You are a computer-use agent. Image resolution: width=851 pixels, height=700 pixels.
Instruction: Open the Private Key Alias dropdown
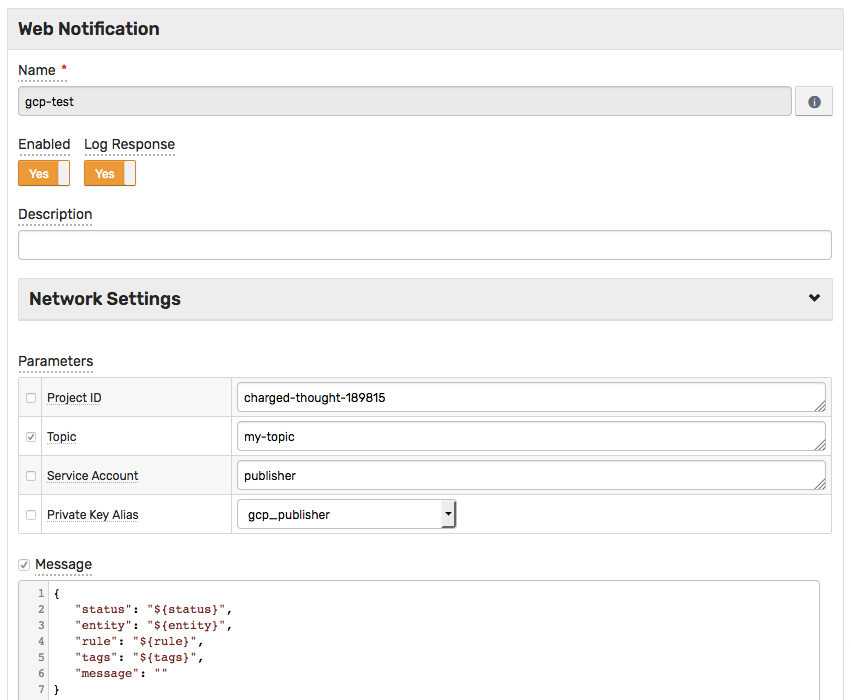tap(346, 514)
